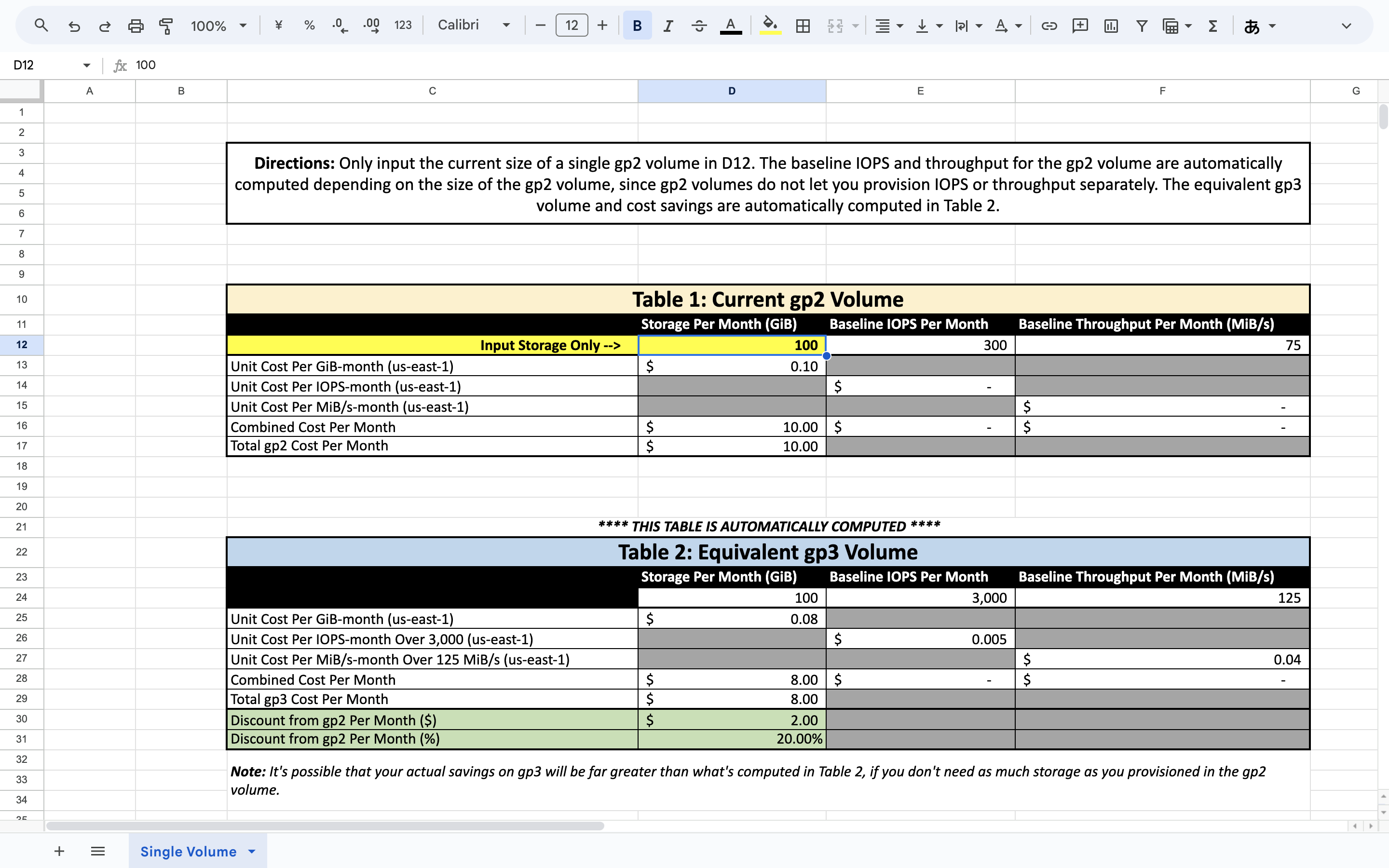Open the all sheets list menu

pyautogui.click(x=97, y=851)
